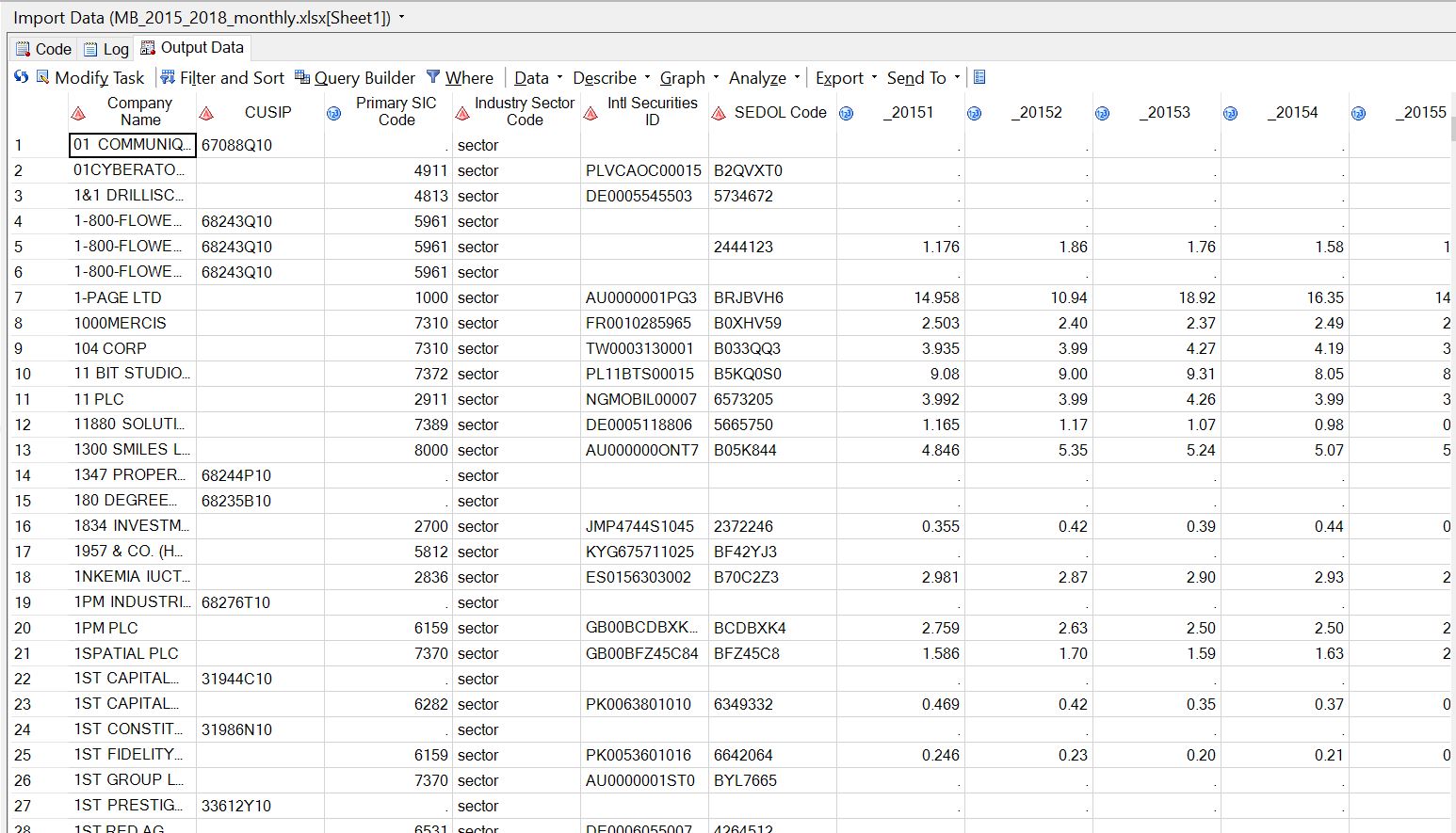Click the numeric type icon beside _20151

846,113
